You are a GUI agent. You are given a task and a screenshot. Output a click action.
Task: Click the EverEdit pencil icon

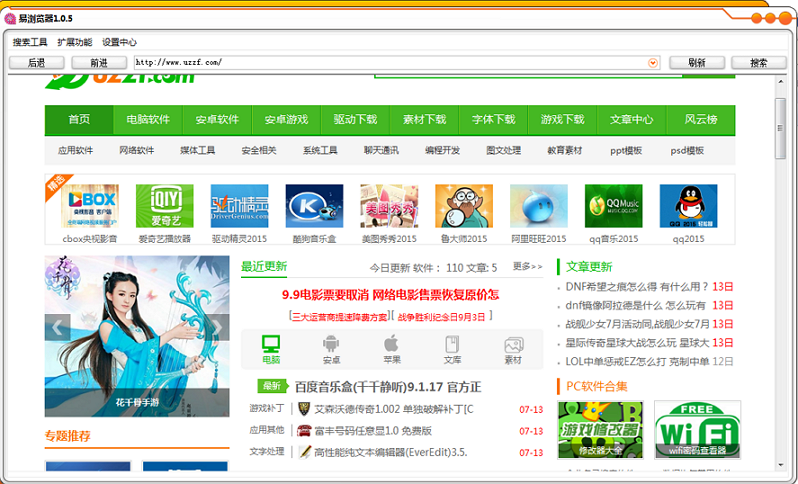point(304,452)
